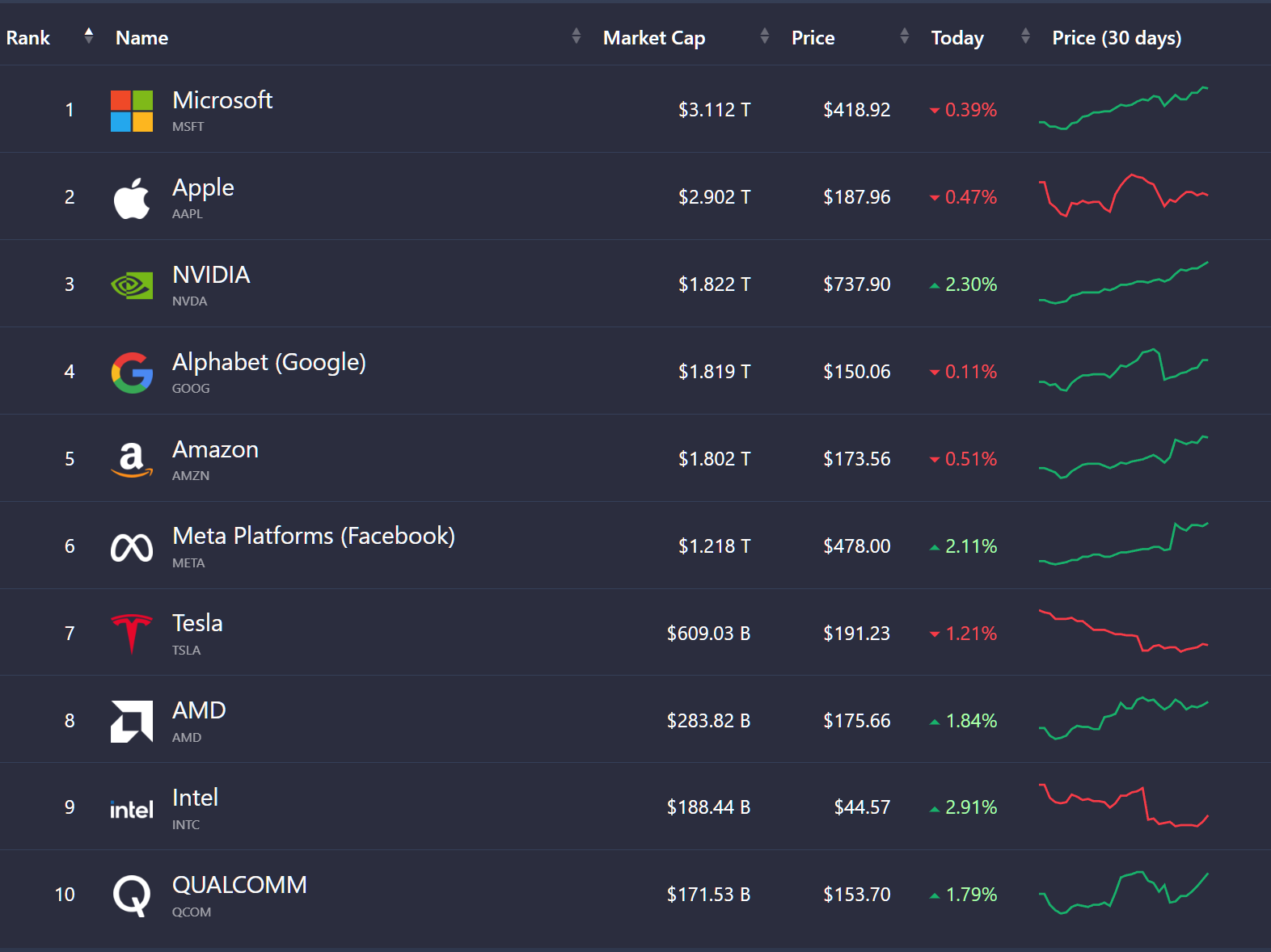Viewport: 1271px width, 952px height.
Task: Sort by Market Cap using sort arrows
Action: pos(764,36)
